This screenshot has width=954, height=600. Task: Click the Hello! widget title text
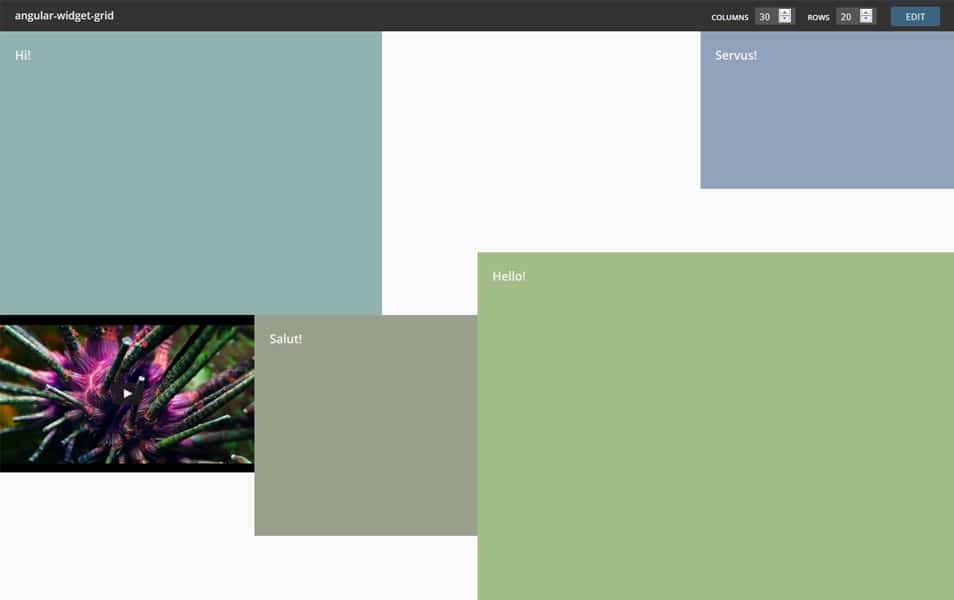[510, 276]
